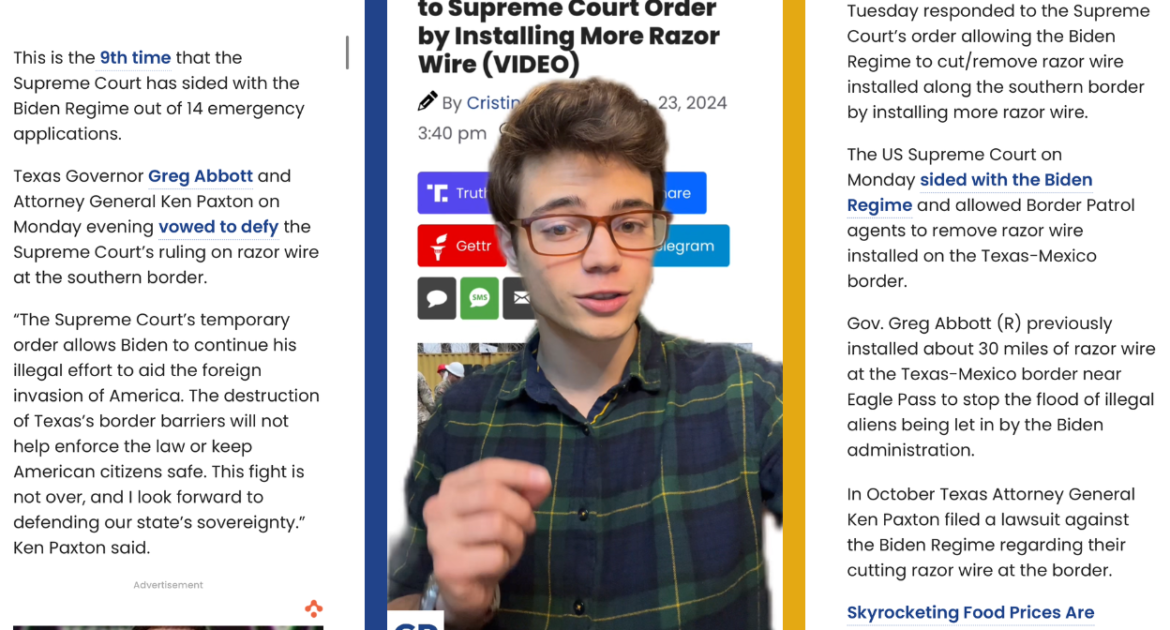Click the orange ad network icon
This screenshot has height=630, width=1170.
point(313,608)
